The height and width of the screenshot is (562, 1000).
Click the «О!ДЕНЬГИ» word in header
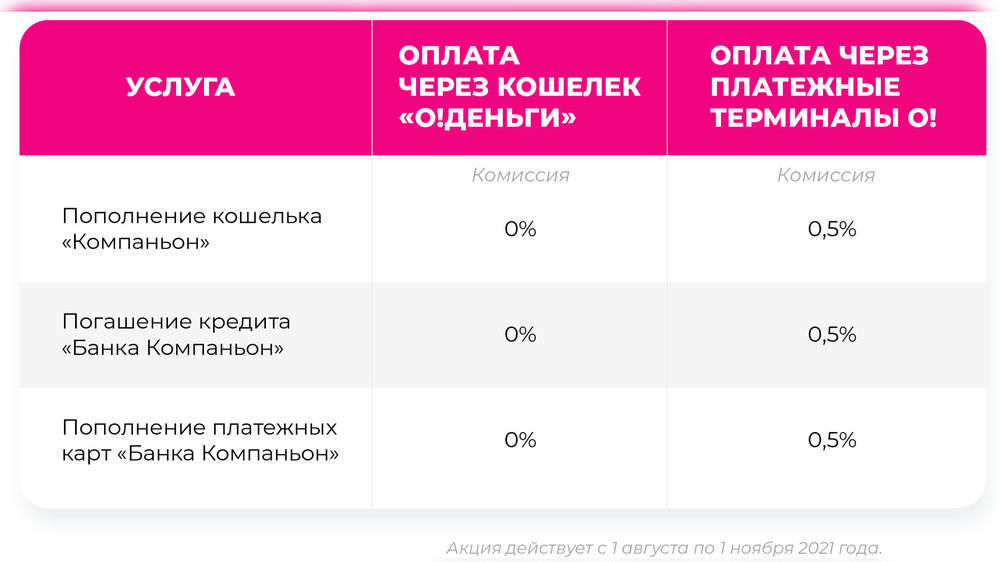pyautogui.click(x=489, y=118)
